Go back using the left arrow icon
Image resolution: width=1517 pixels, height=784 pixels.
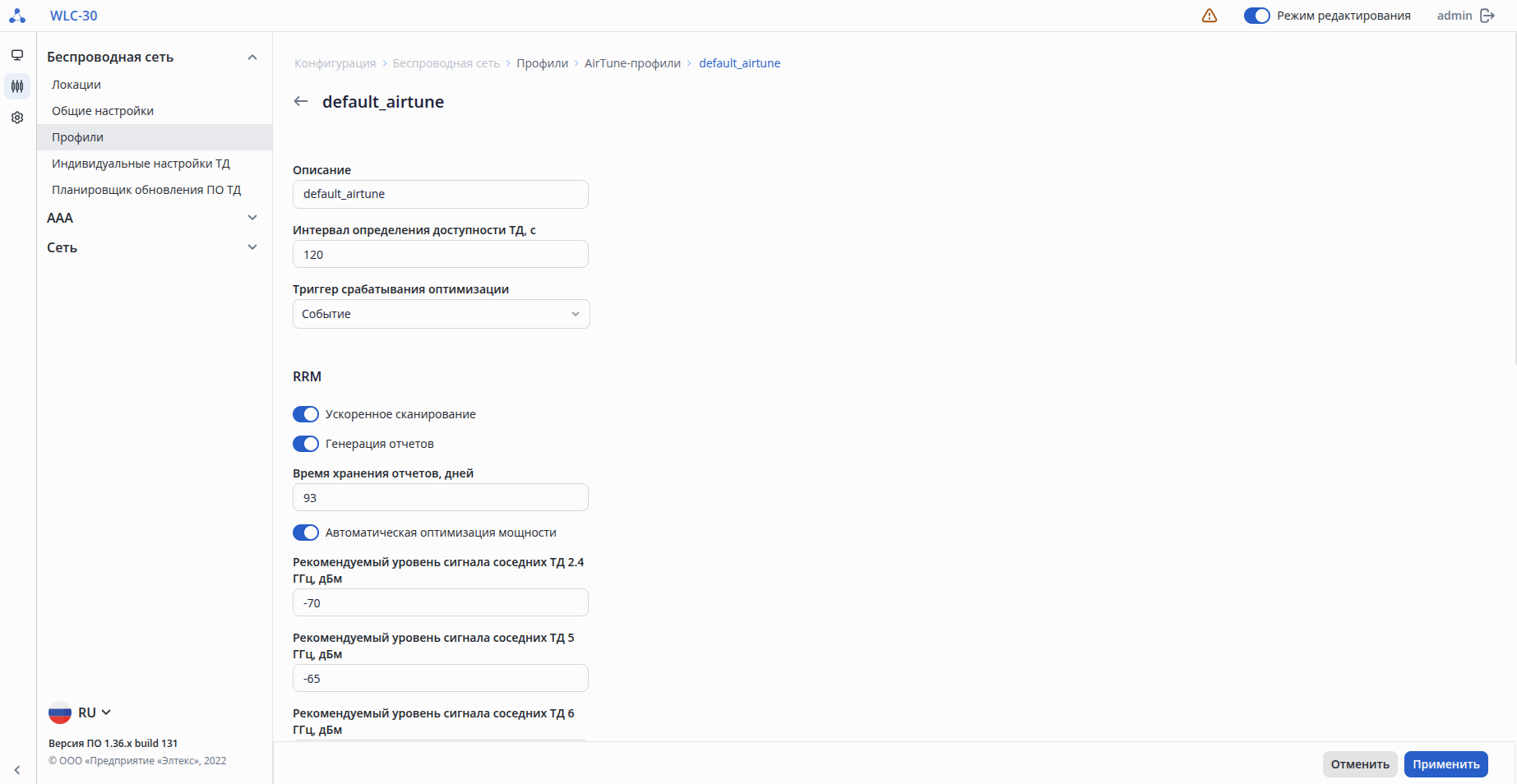(301, 101)
